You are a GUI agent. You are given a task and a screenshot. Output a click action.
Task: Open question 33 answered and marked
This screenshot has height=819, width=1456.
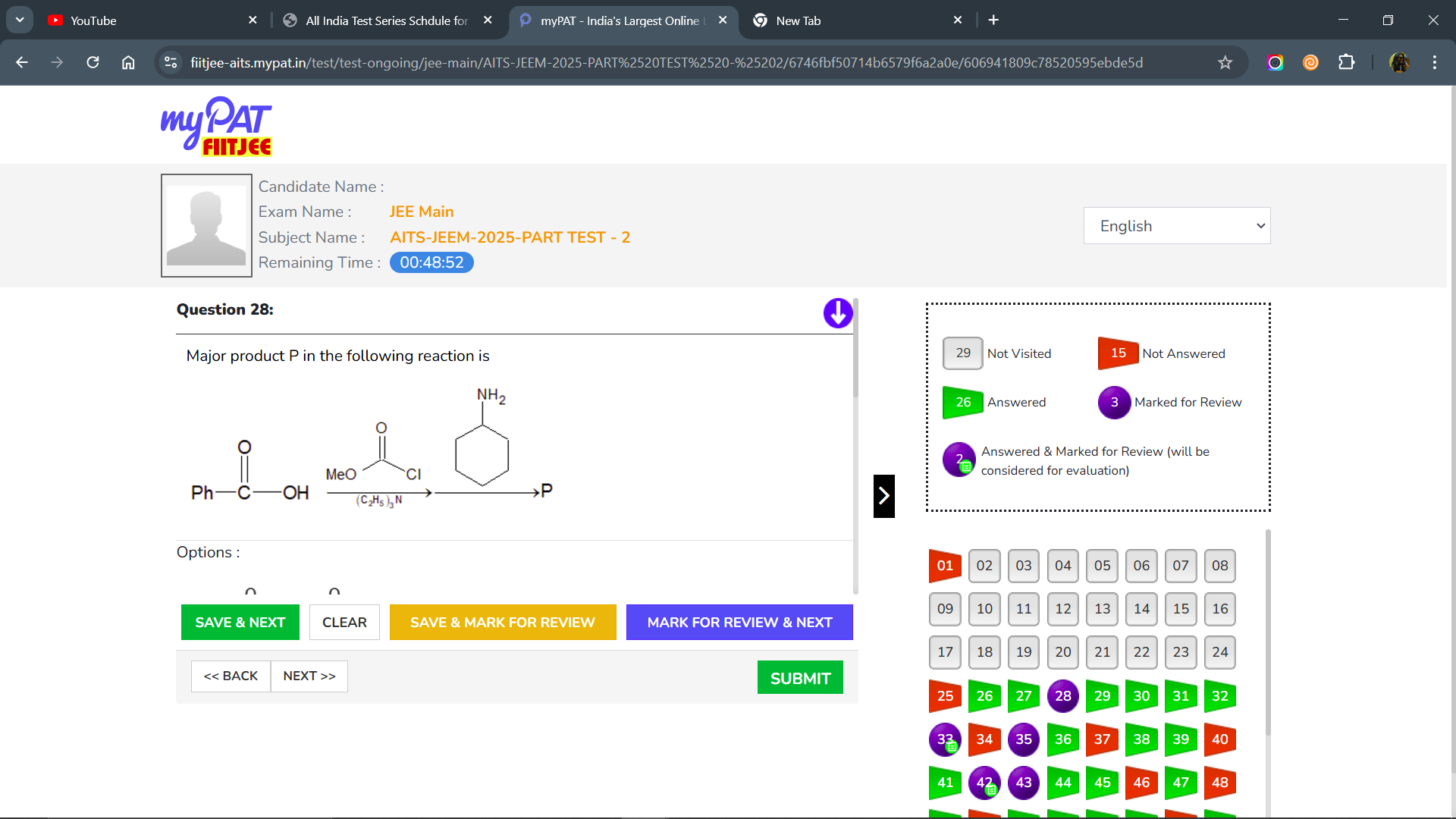[945, 739]
